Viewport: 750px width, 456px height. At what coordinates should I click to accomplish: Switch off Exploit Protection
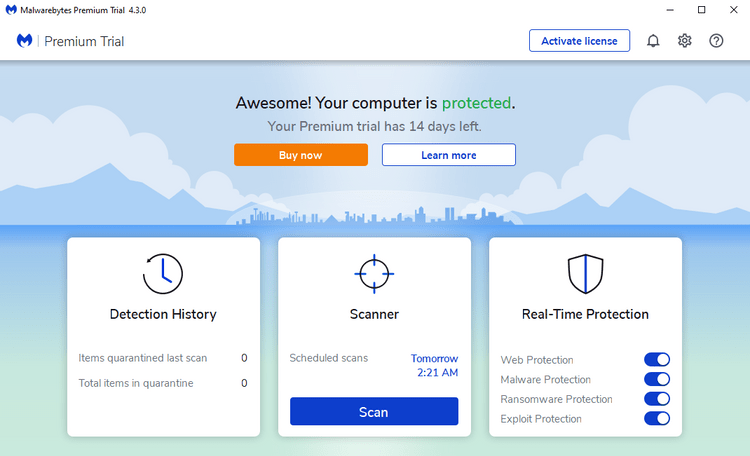click(x=657, y=419)
